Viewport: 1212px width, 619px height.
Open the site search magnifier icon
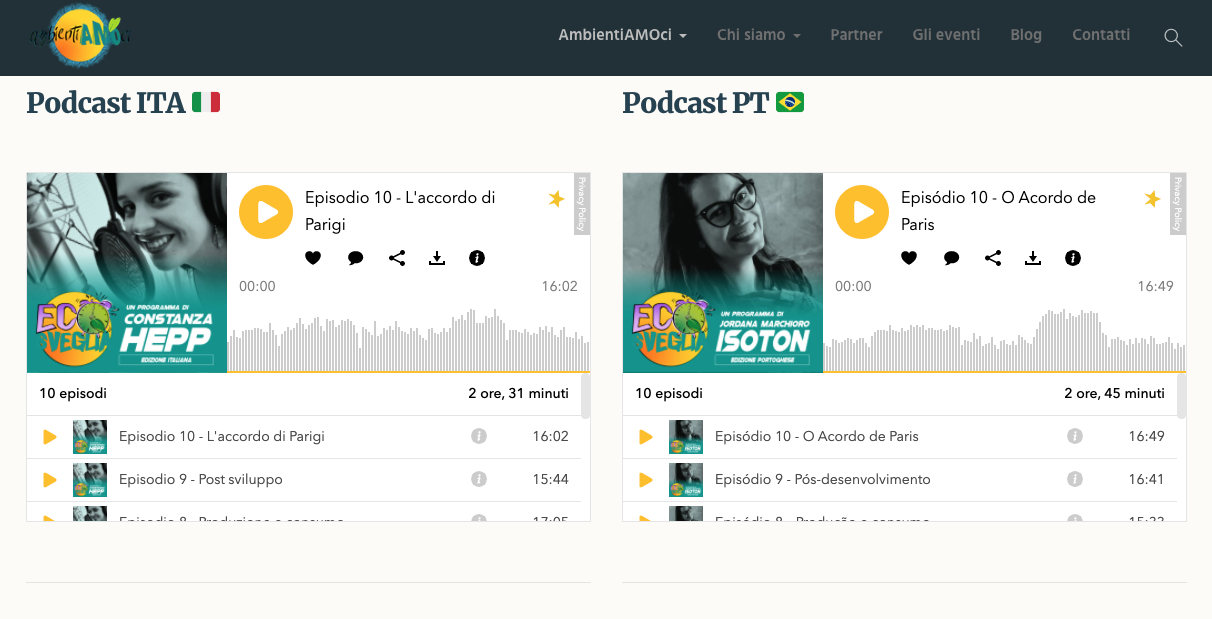1173,38
